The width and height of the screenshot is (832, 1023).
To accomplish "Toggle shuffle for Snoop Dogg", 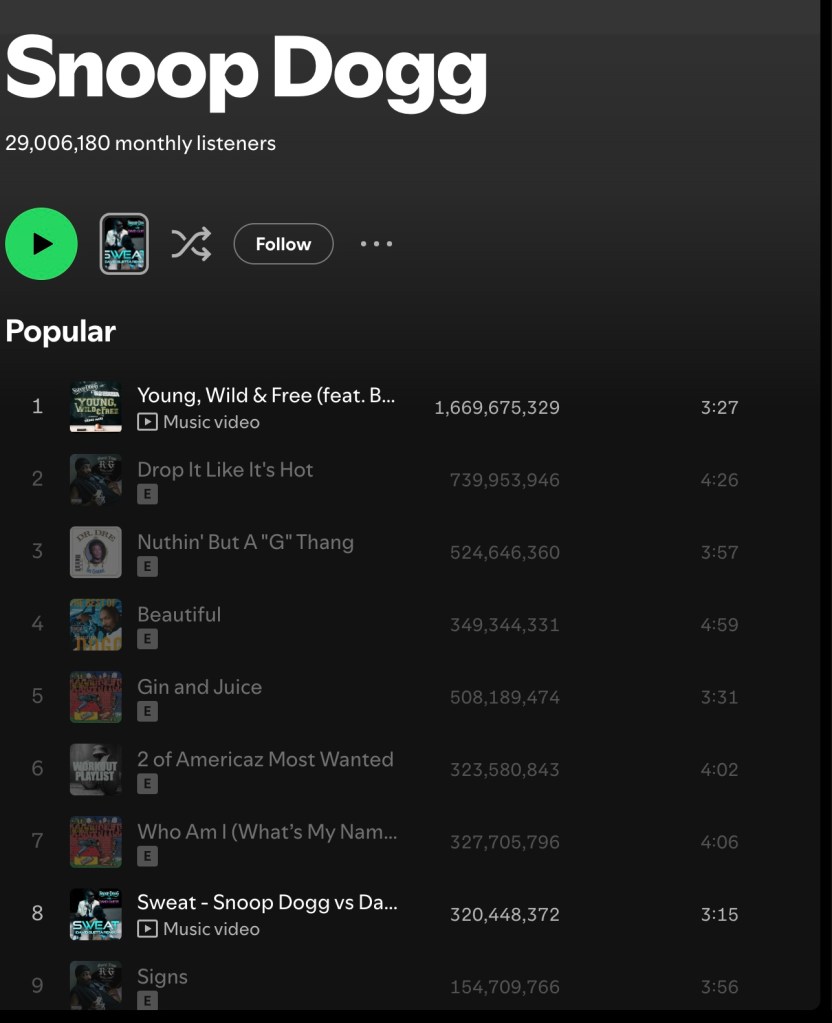I will 190,244.
